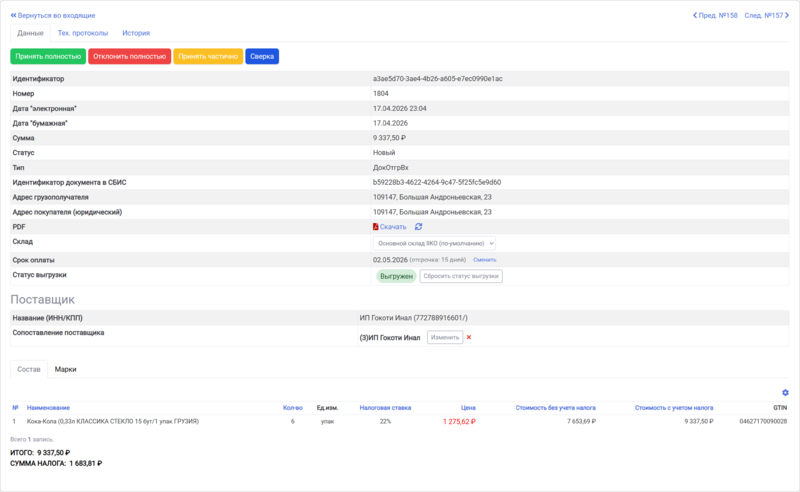This screenshot has width=800, height=492.
Task: Click the Выгружен status badge
Action: coord(396,276)
